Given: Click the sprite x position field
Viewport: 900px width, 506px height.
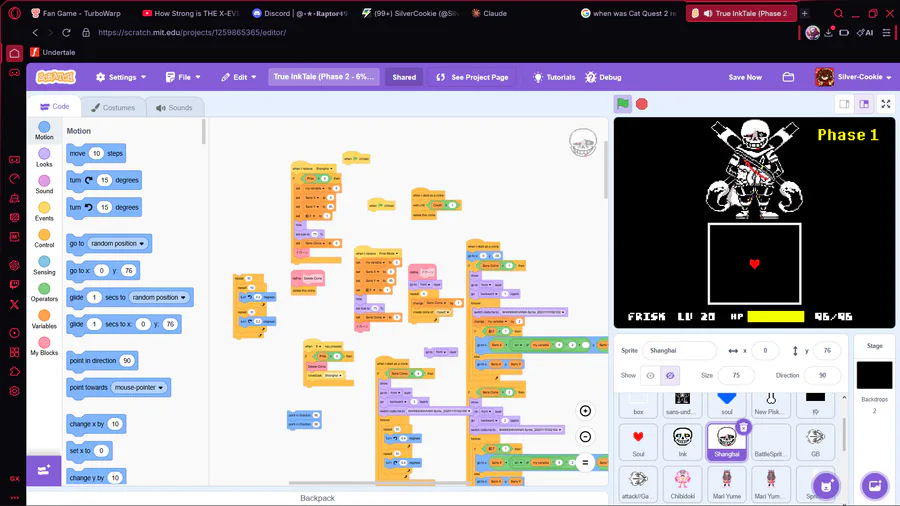Looking at the screenshot, I should pos(765,351).
